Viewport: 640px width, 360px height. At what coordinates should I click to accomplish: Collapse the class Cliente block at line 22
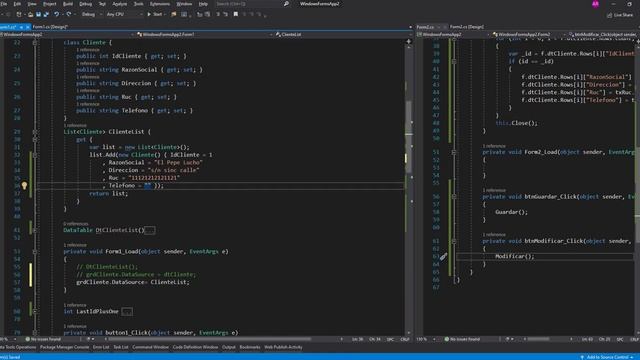point(35,42)
